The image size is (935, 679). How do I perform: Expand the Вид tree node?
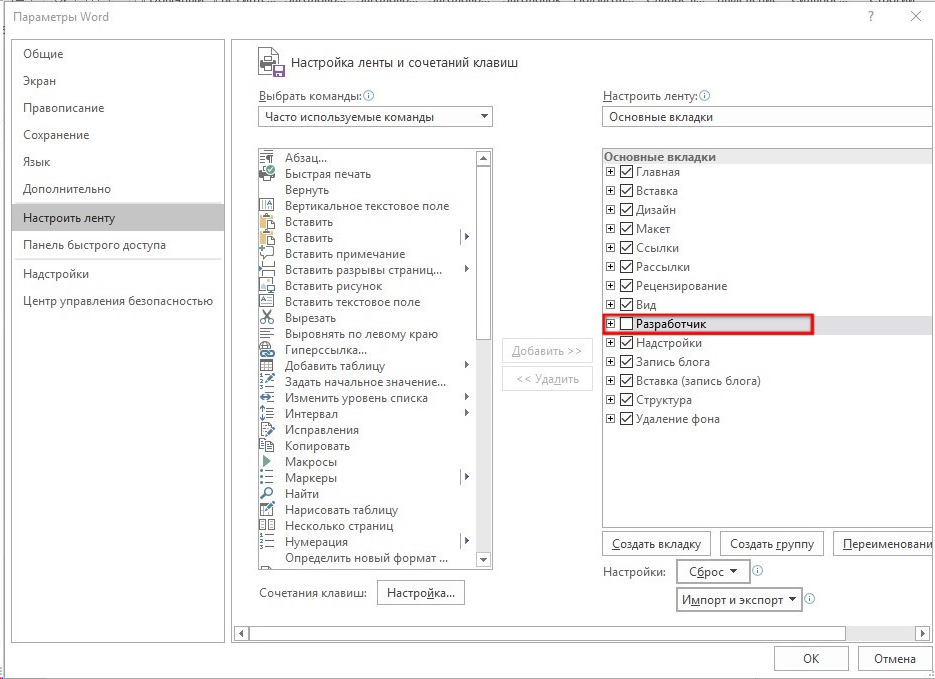tap(610, 305)
